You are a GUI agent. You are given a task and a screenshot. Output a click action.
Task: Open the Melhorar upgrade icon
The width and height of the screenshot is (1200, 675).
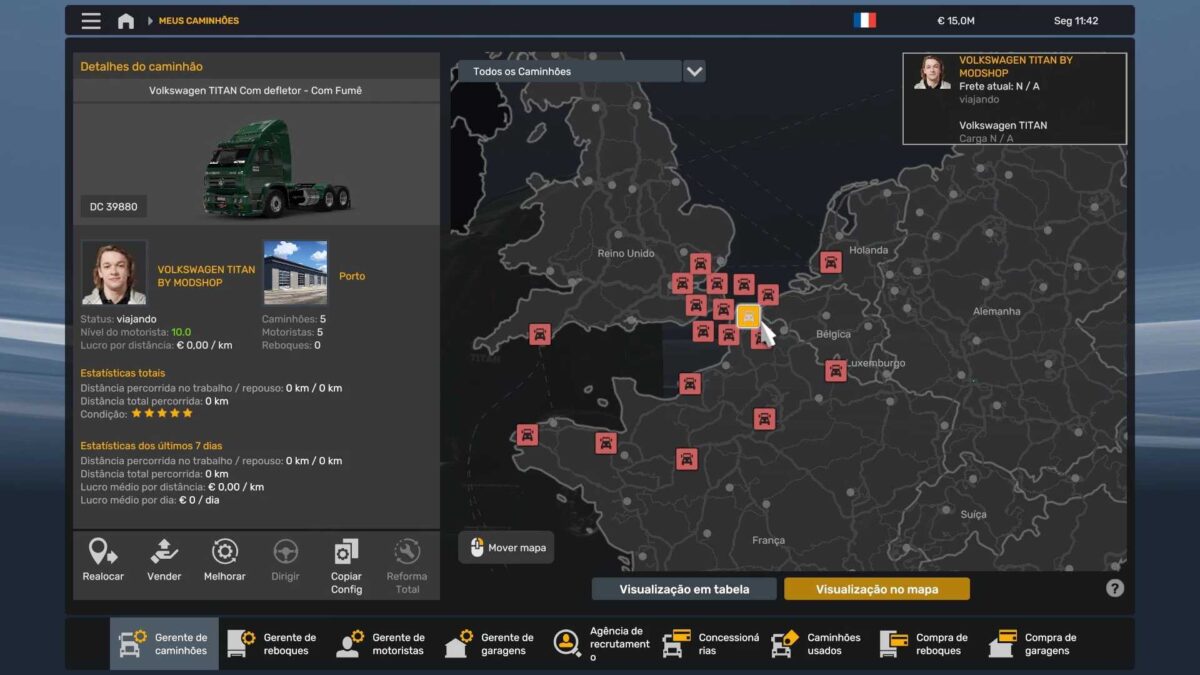pos(225,552)
